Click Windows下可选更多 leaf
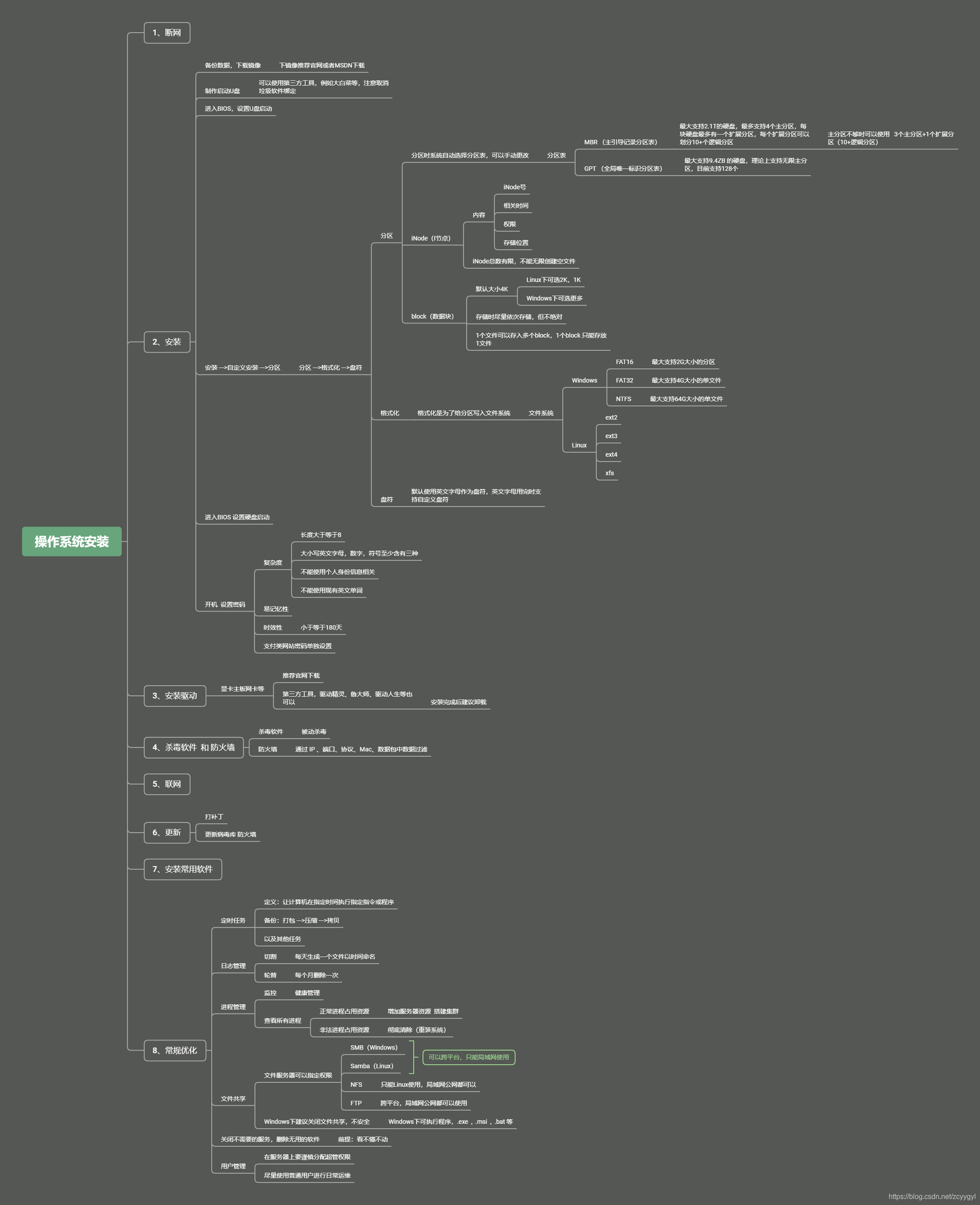This screenshot has height=1205, width=980. 554,298
